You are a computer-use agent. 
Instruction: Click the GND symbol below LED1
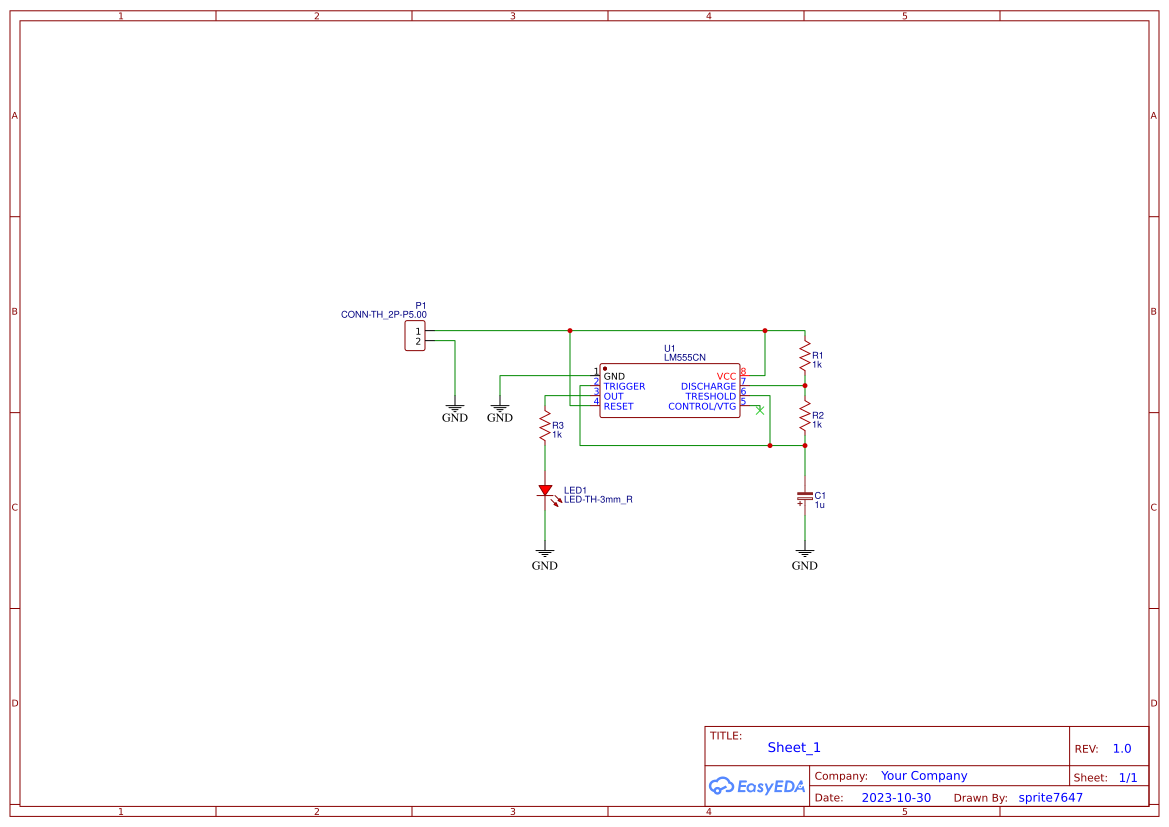click(545, 550)
